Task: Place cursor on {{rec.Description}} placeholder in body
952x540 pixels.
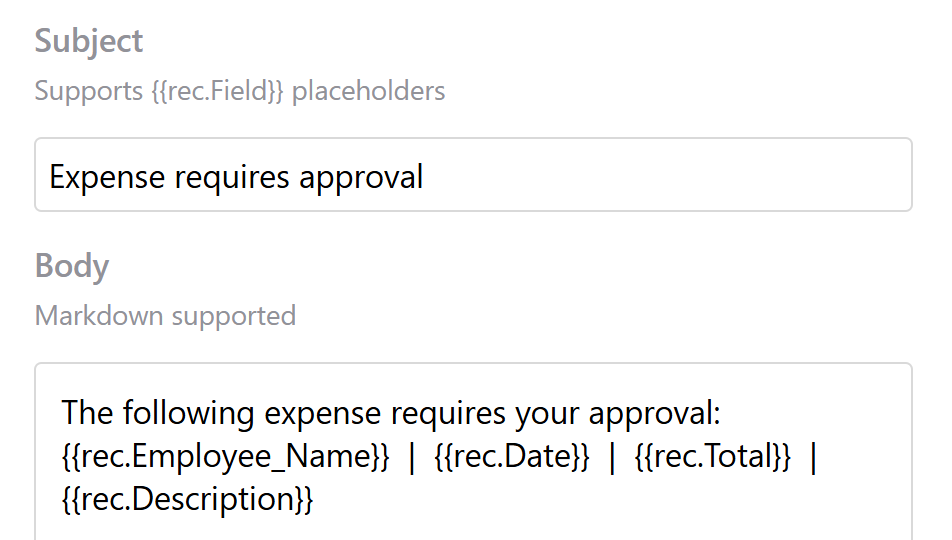Action: pos(188,499)
